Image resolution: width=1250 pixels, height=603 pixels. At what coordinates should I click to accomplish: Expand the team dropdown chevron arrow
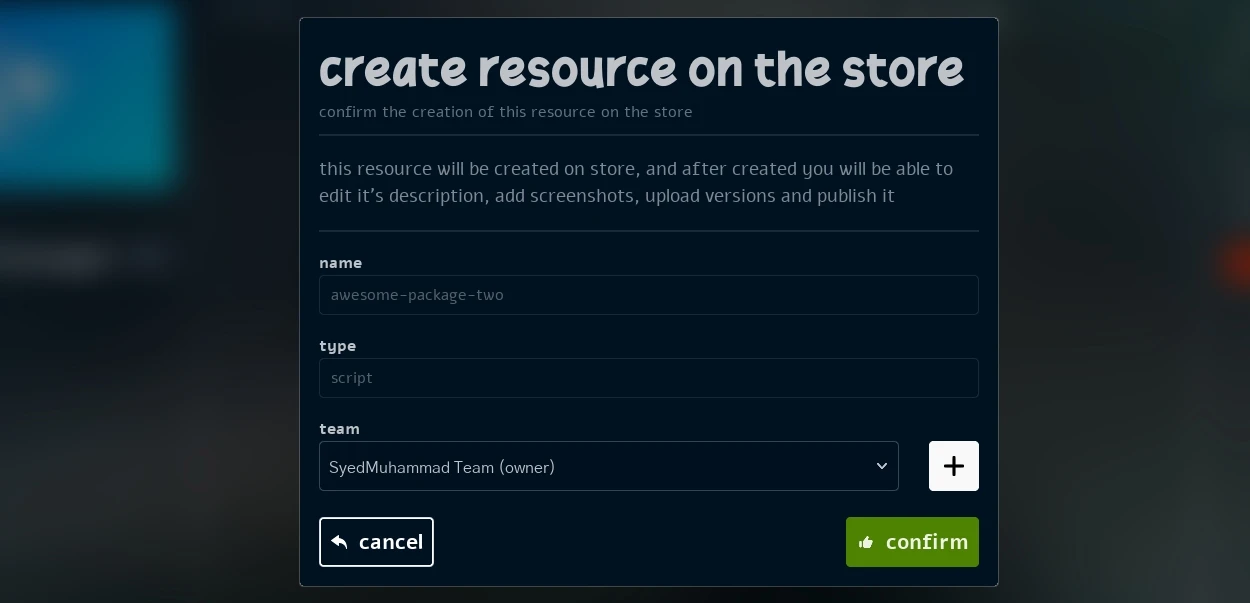point(881,466)
